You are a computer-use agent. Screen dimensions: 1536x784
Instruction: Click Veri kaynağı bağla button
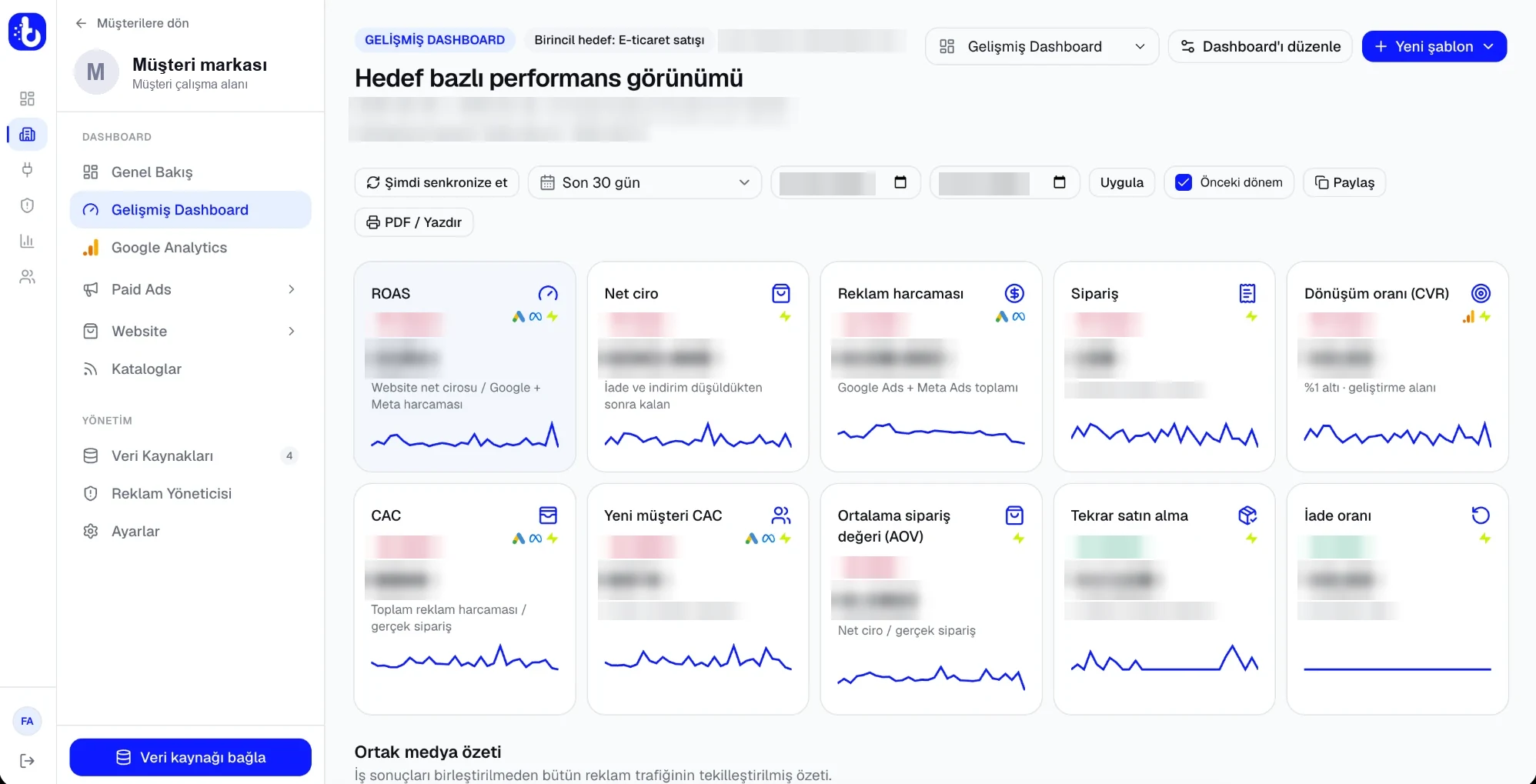coord(191,757)
